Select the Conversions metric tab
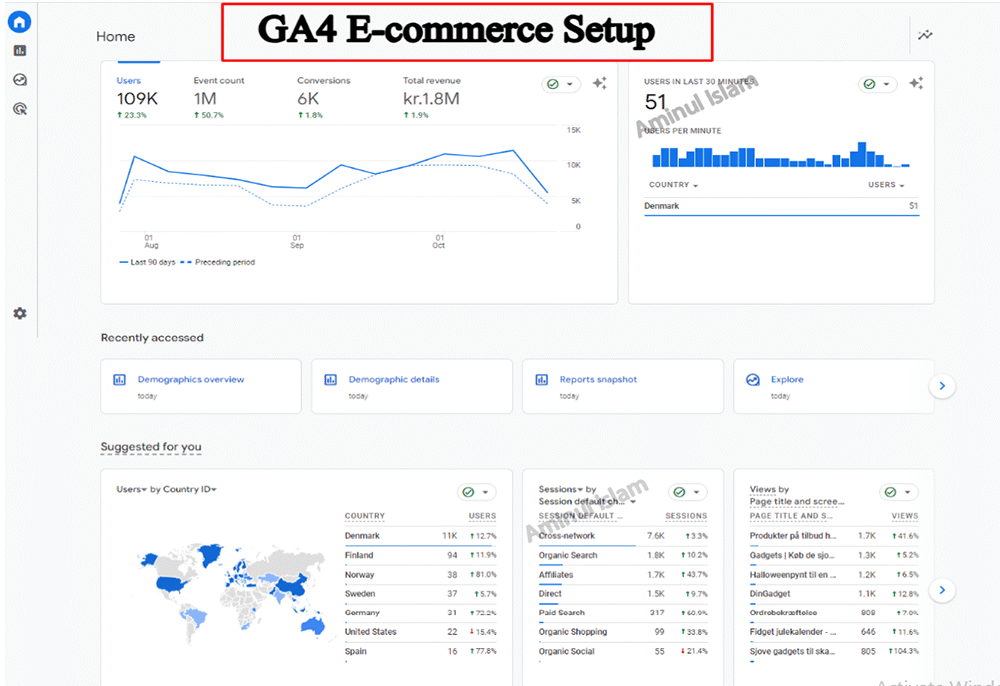 point(323,98)
